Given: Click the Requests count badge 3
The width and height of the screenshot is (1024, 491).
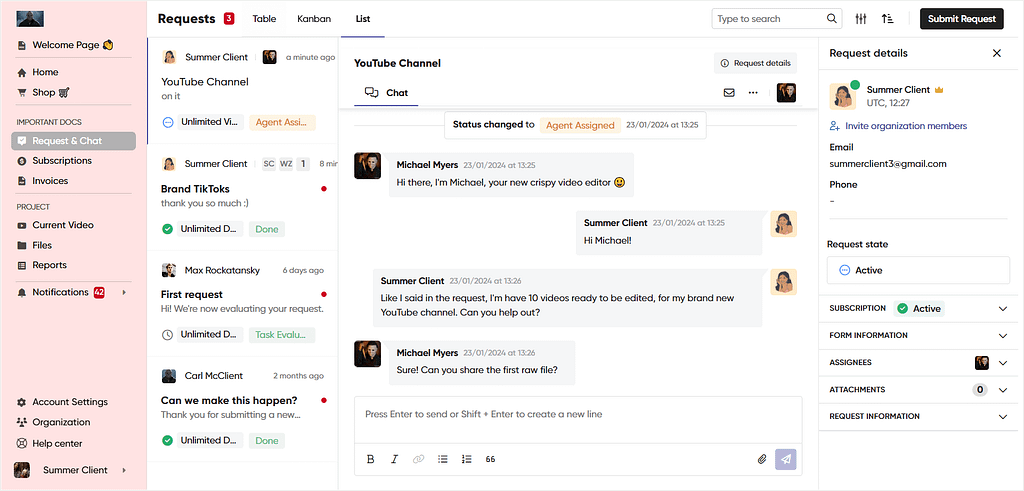Looking at the screenshot, I should [x=229, y=18].
